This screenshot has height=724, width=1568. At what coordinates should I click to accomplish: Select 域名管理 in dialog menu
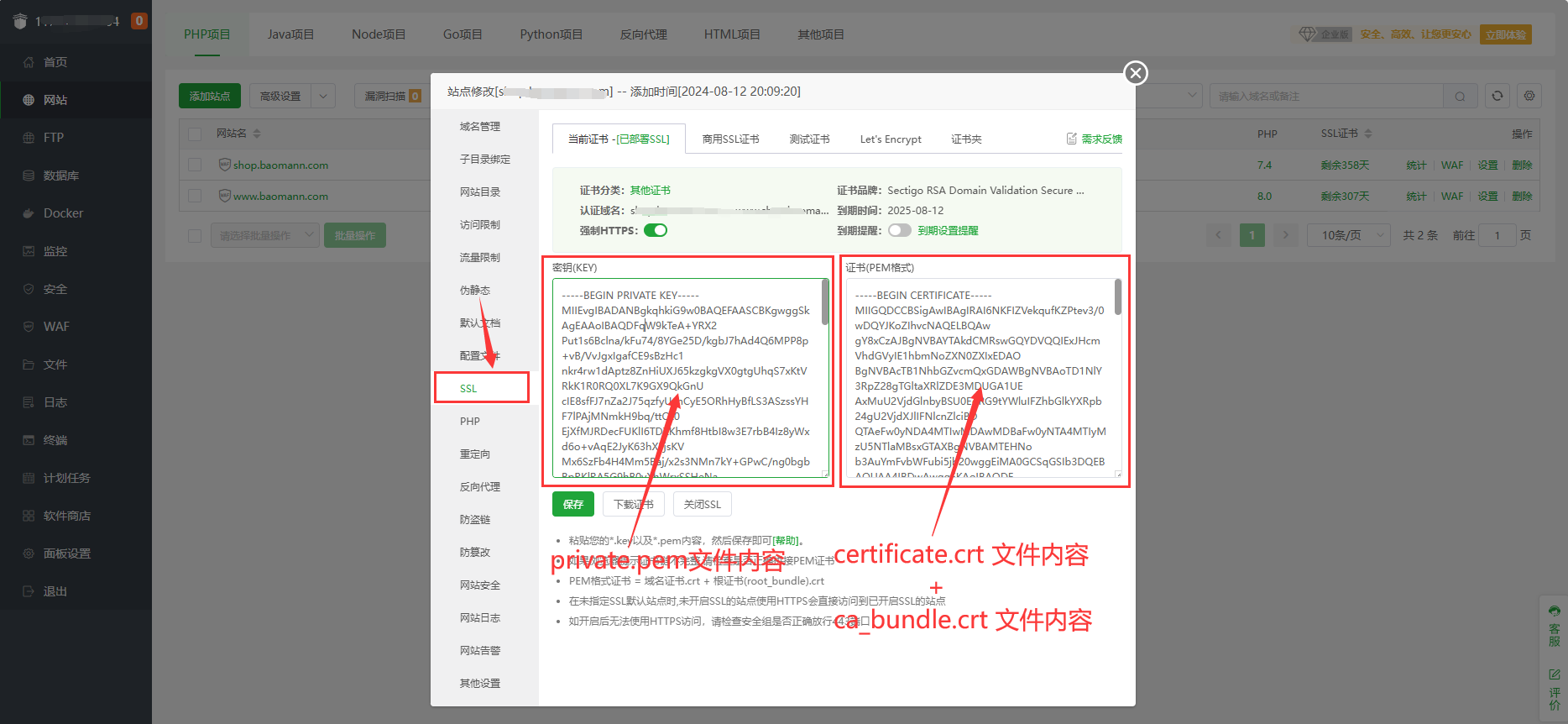pos(480,127)
